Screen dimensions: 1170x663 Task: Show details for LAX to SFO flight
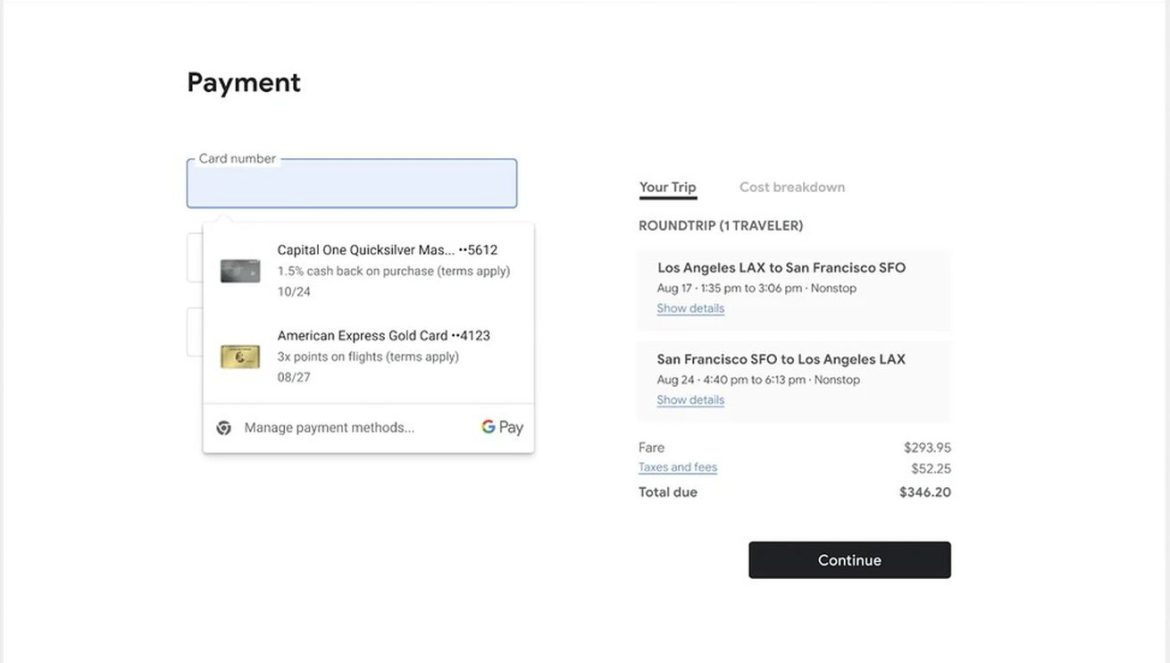click(690, 308)
